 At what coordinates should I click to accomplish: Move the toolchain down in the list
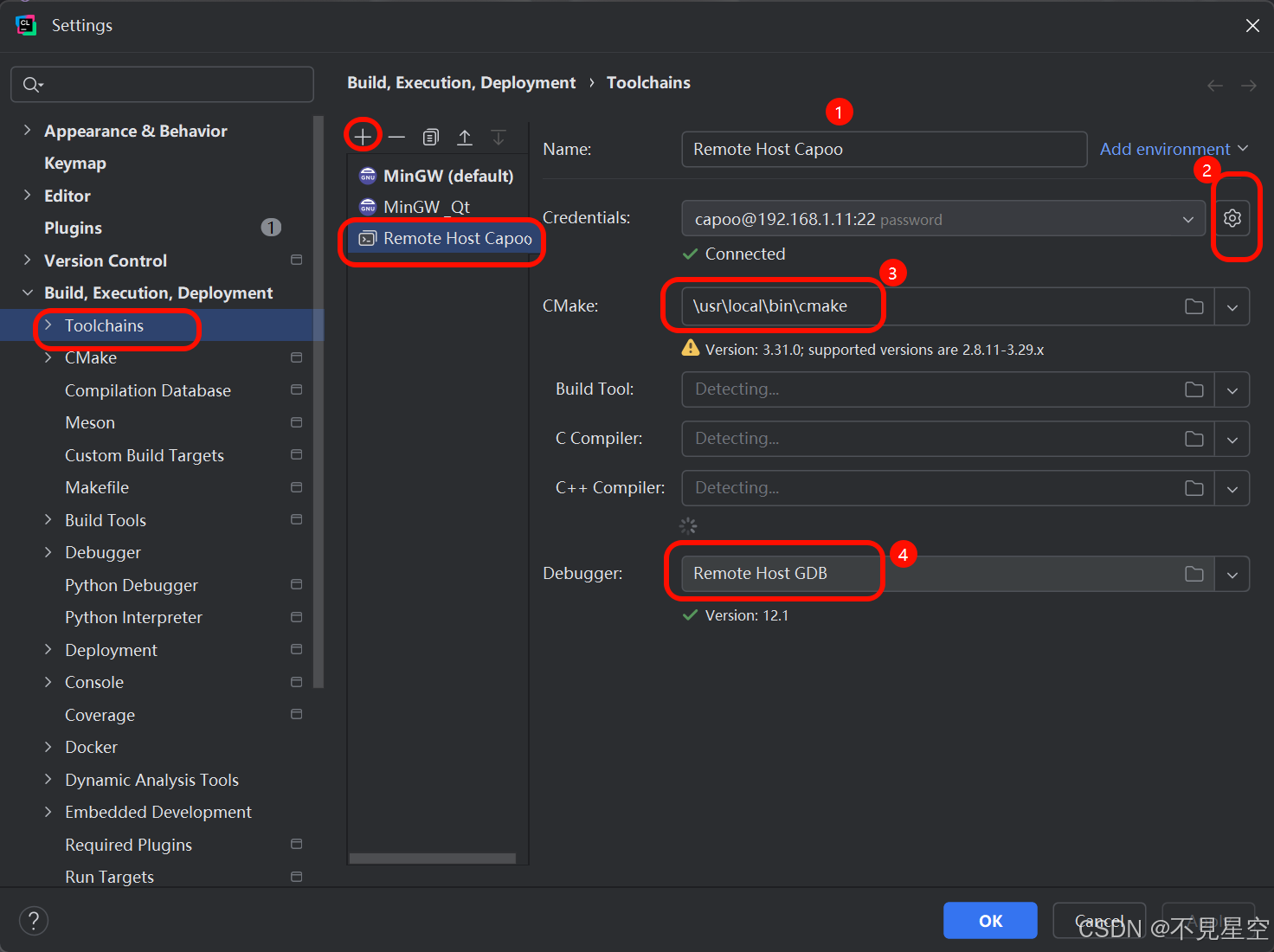pyautogui.click(x=499, y=137)
